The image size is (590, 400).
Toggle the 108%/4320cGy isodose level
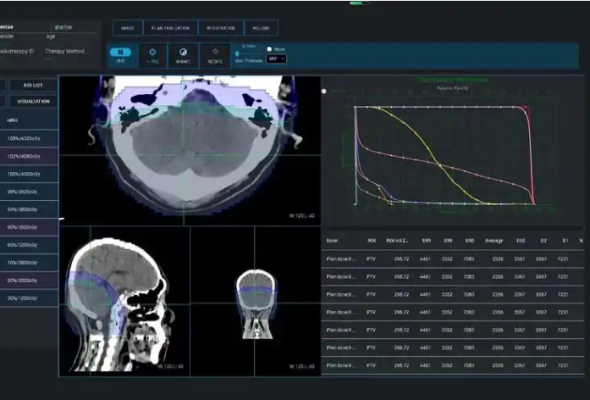tap(29, 138)
